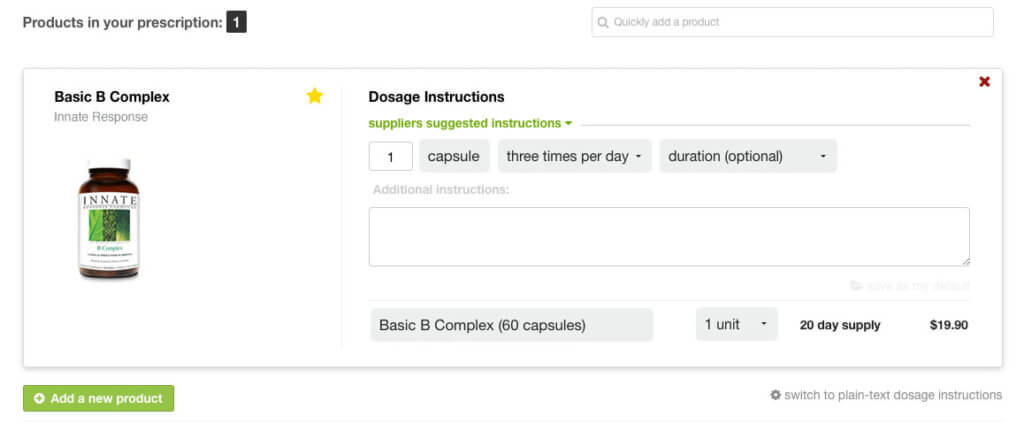Screen dimensions: 1024x424
Task: Click the plus icon on Add a new product
Action: pyautogui.click(x=39, y=398)
